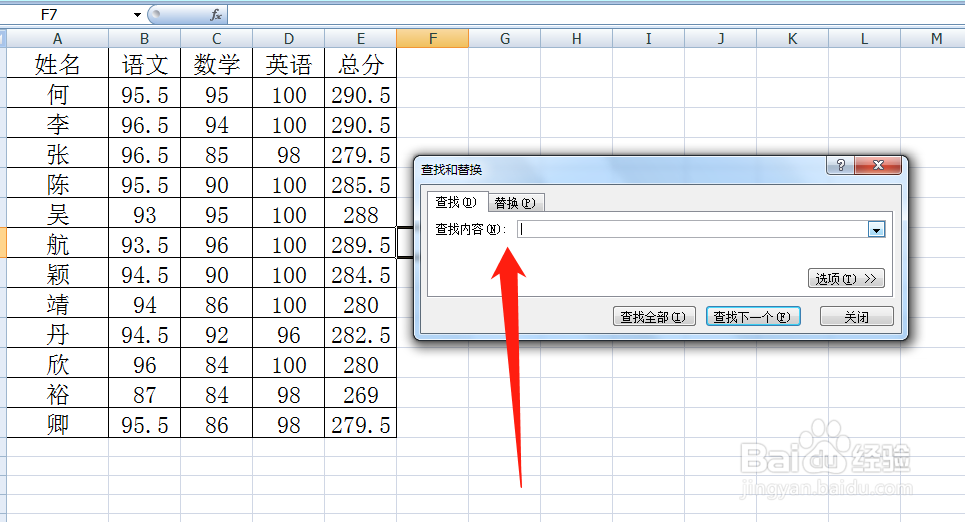965x522 pixels.
Task: Click 数学 score 92 in 丹 row
Action: 217,333
